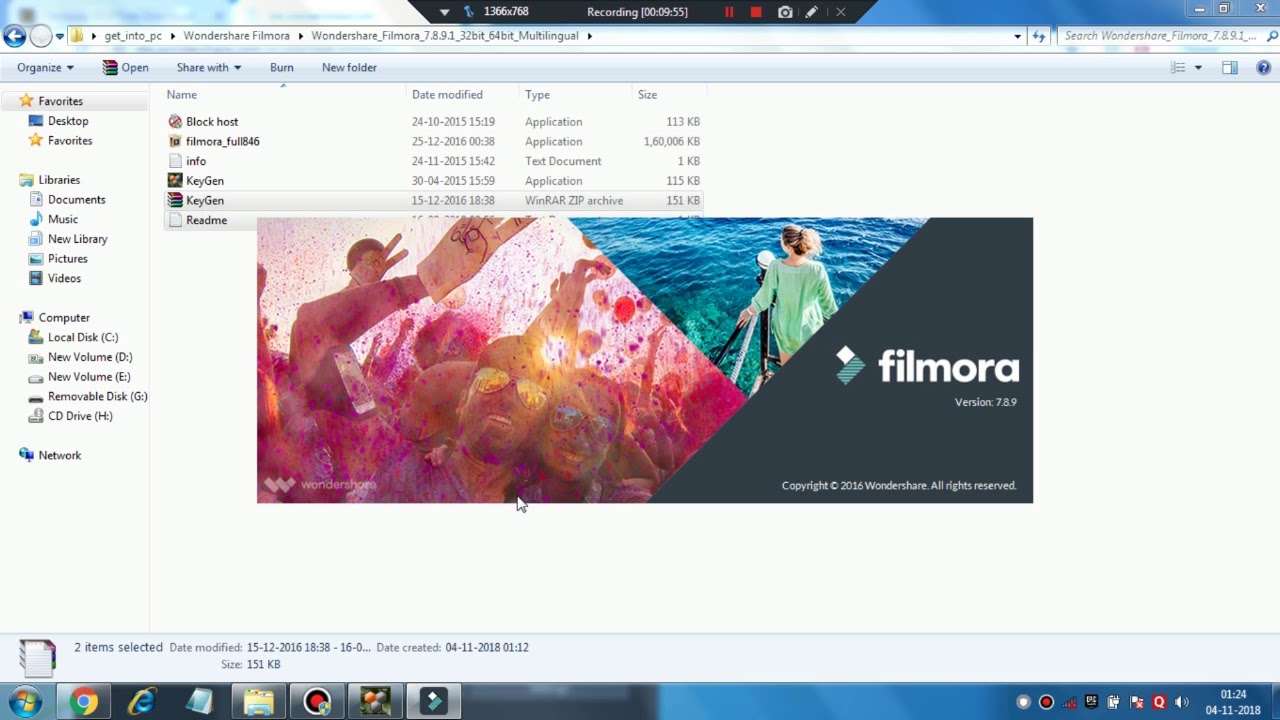This screenshot has height=720, width=1280.
Task: Open address bar previous locations dropdown
Action: coord(1017,36)
